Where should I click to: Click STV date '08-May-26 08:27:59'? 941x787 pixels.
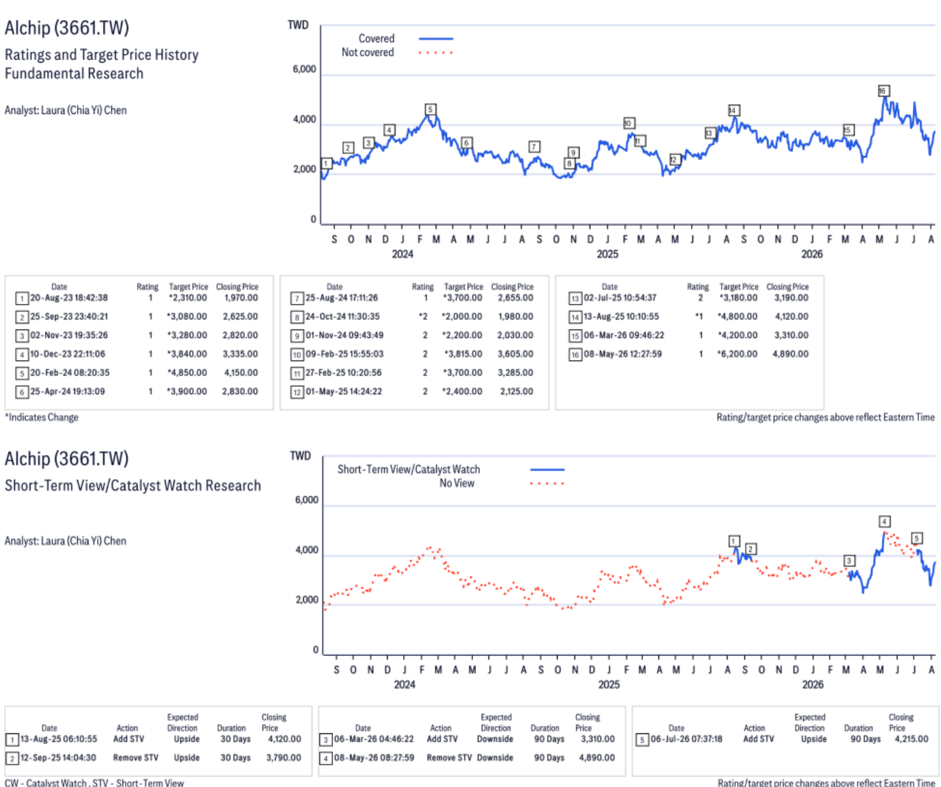click(374, 758)
